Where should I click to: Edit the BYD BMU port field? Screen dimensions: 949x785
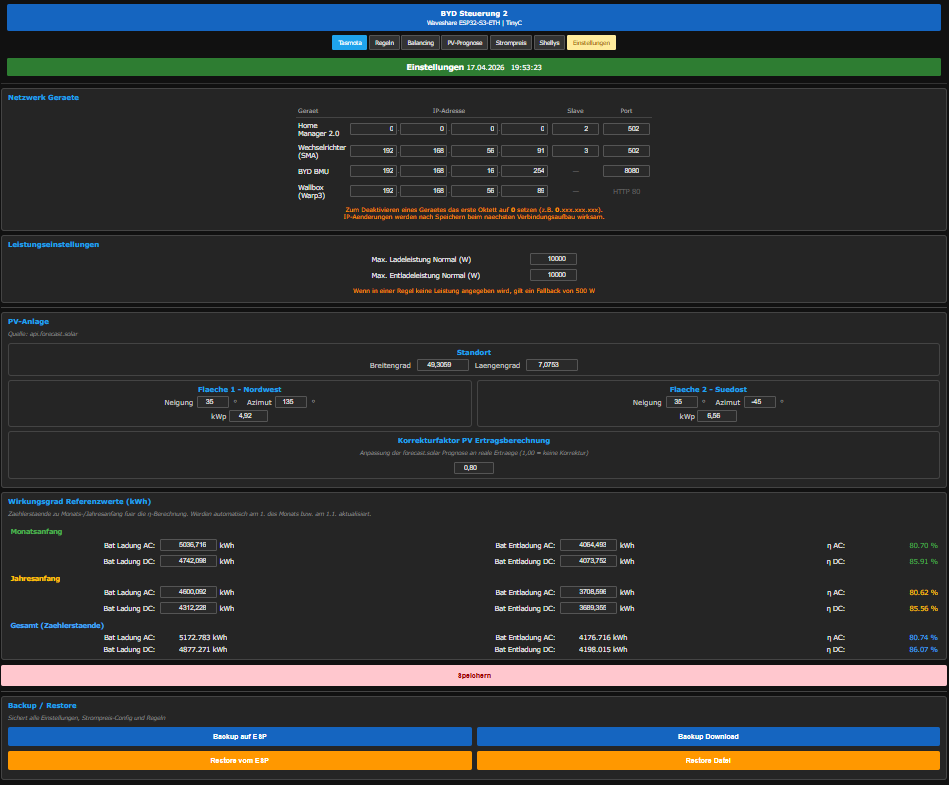coord(626,171)
